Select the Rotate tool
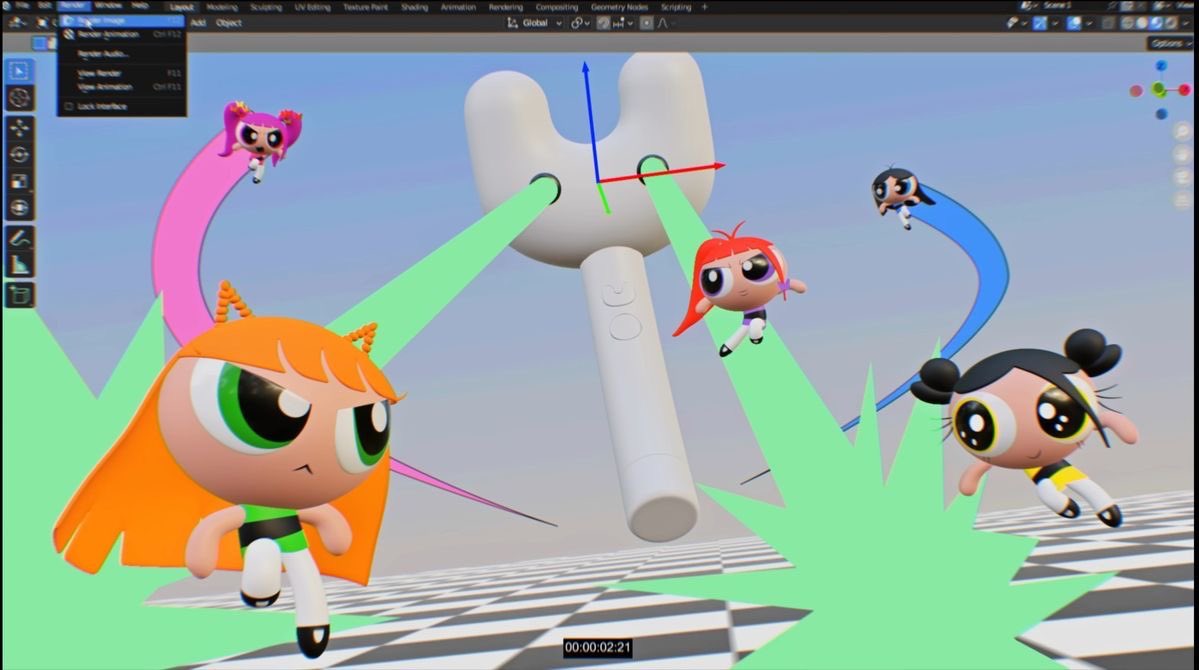The height and width of the screenshot is (670, 1199). click(19, 154)
